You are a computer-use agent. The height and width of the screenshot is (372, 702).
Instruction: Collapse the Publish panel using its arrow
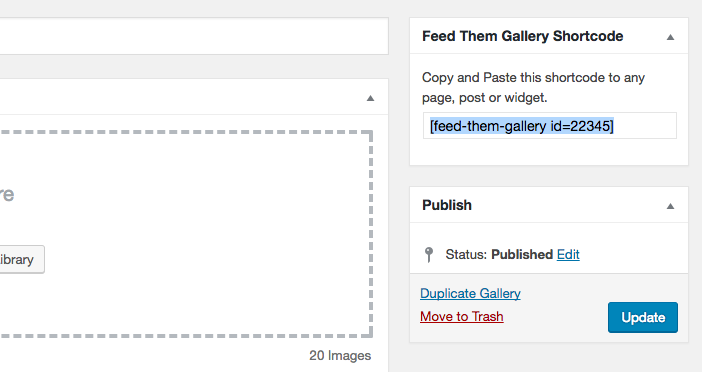click(670, 206)
